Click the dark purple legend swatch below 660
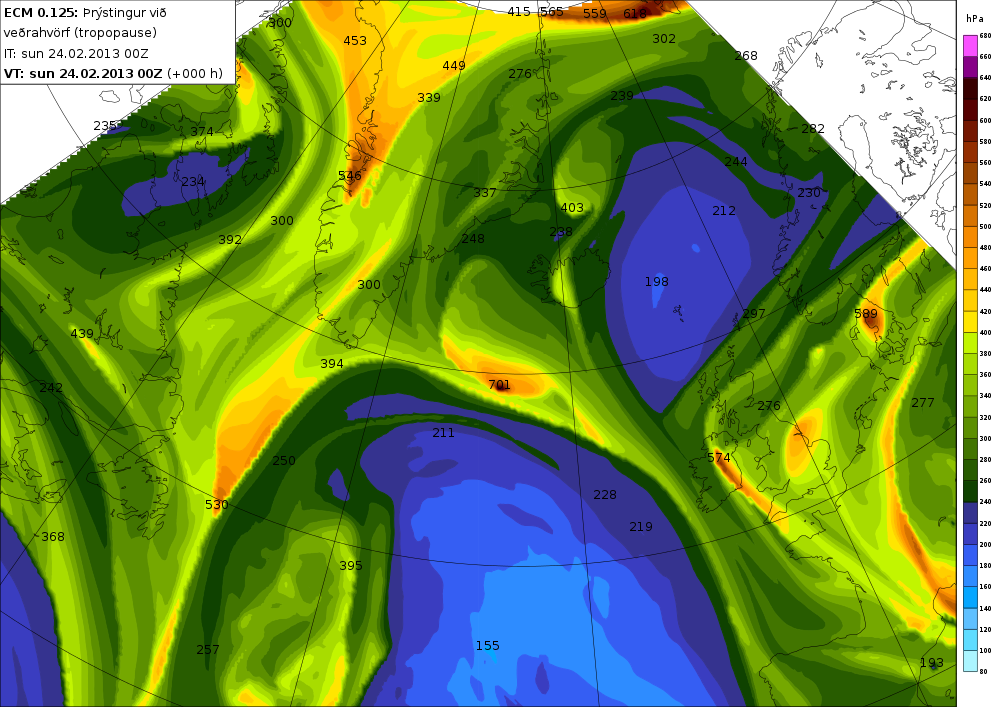1000x707 pixels. (x=970, y=67)
